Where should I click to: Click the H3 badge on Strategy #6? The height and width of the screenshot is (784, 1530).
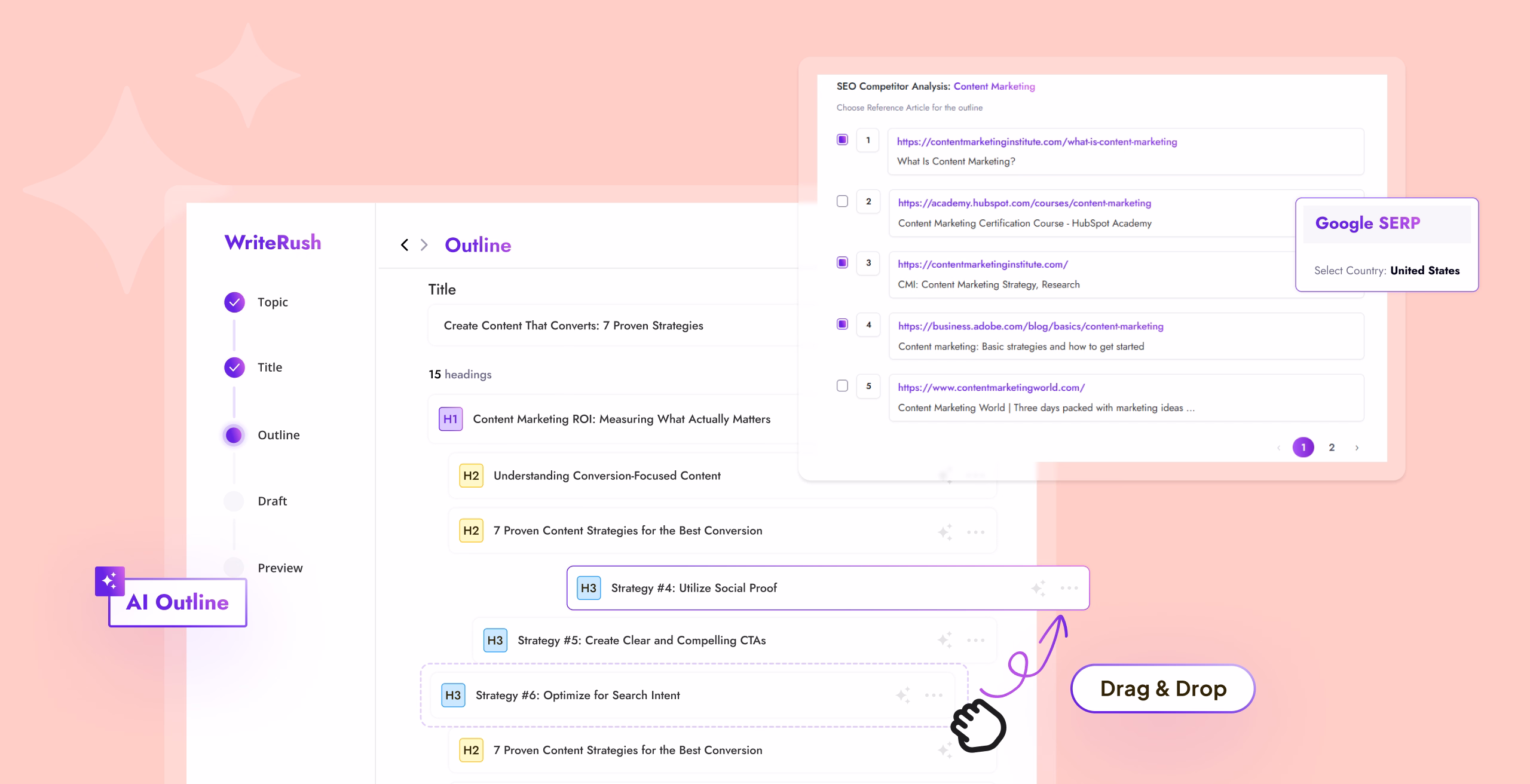453,696
